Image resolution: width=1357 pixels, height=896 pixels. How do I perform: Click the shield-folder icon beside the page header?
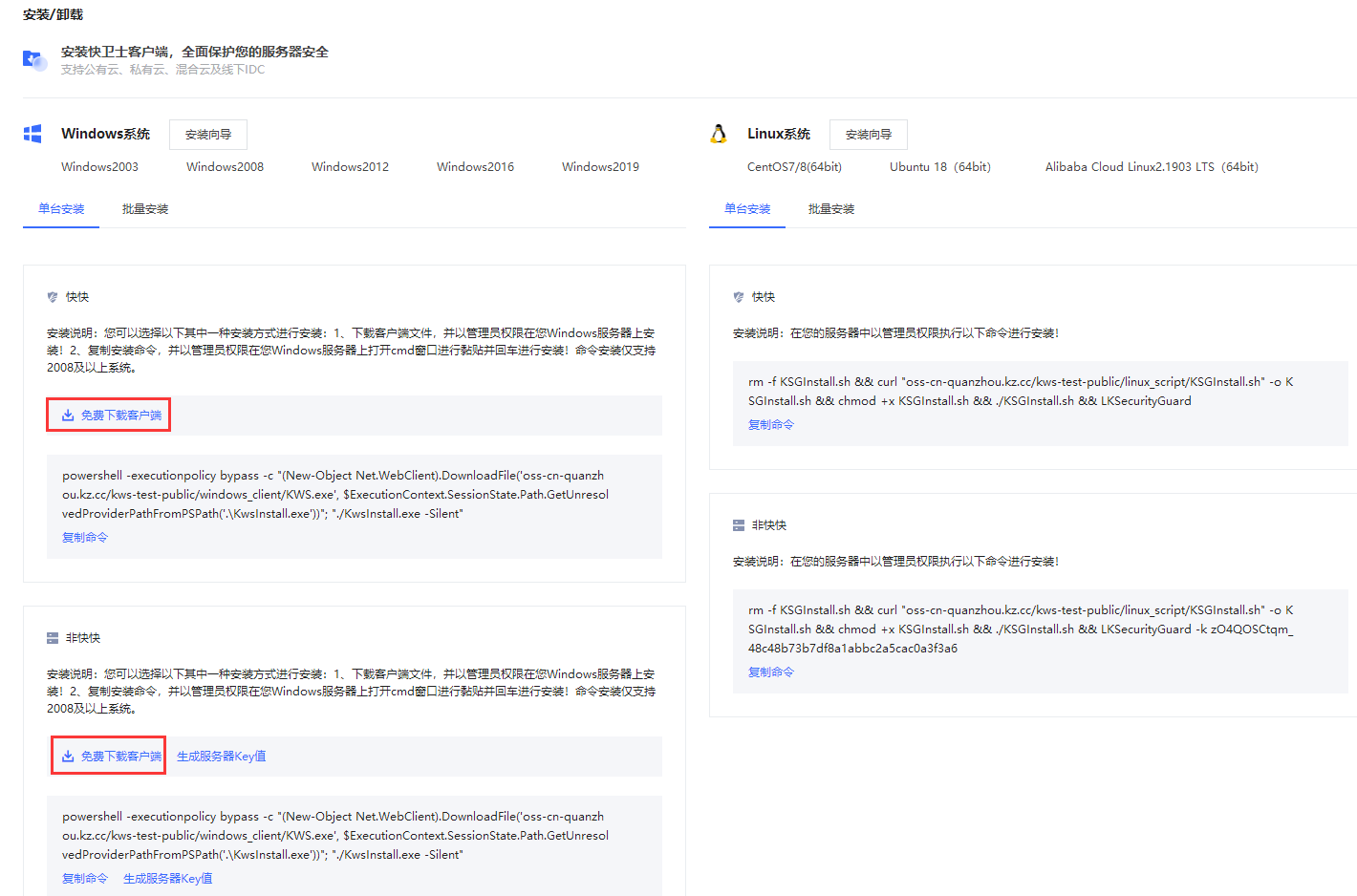click(x=34, y=60)
